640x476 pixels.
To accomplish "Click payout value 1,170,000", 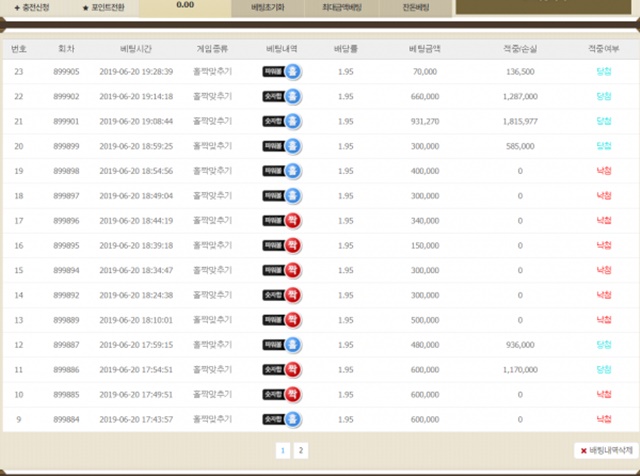I will pos(520,370).
